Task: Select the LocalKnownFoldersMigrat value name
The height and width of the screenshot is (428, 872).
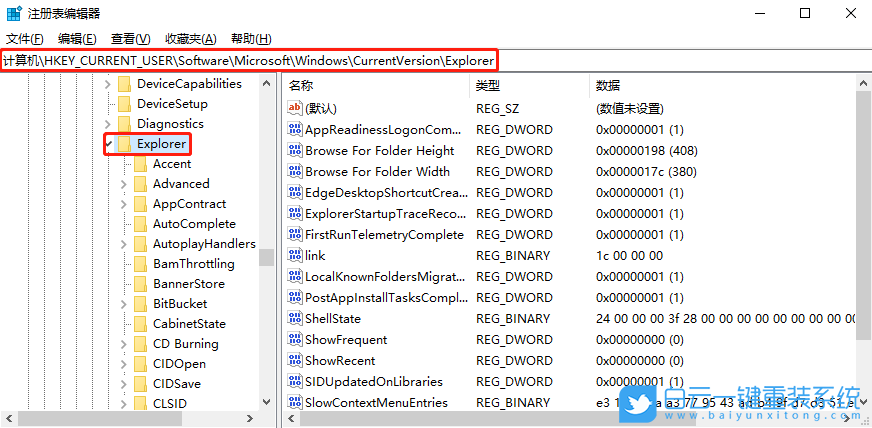Action: tap(385, 277)
